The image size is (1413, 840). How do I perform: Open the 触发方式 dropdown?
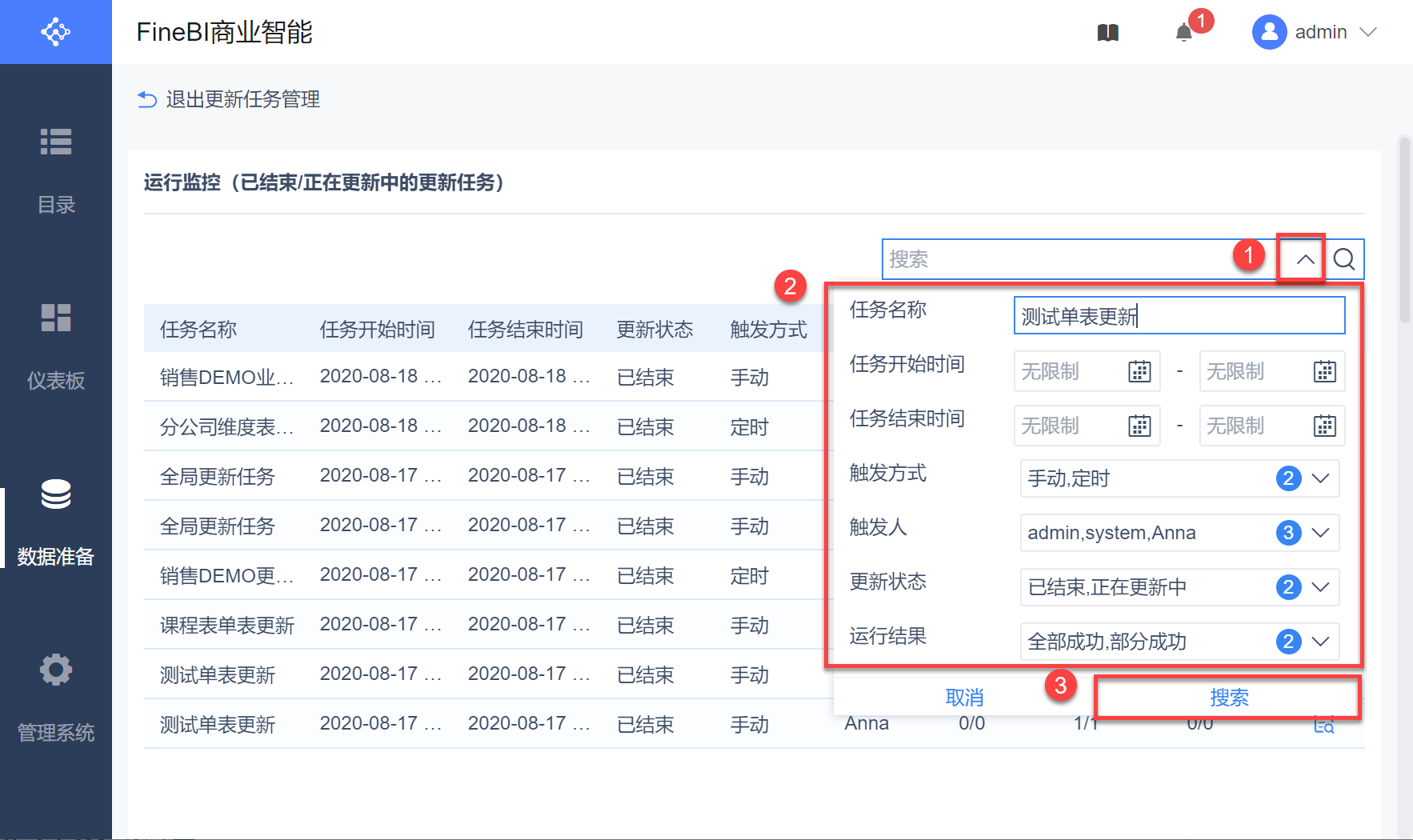pos(1179,478)
